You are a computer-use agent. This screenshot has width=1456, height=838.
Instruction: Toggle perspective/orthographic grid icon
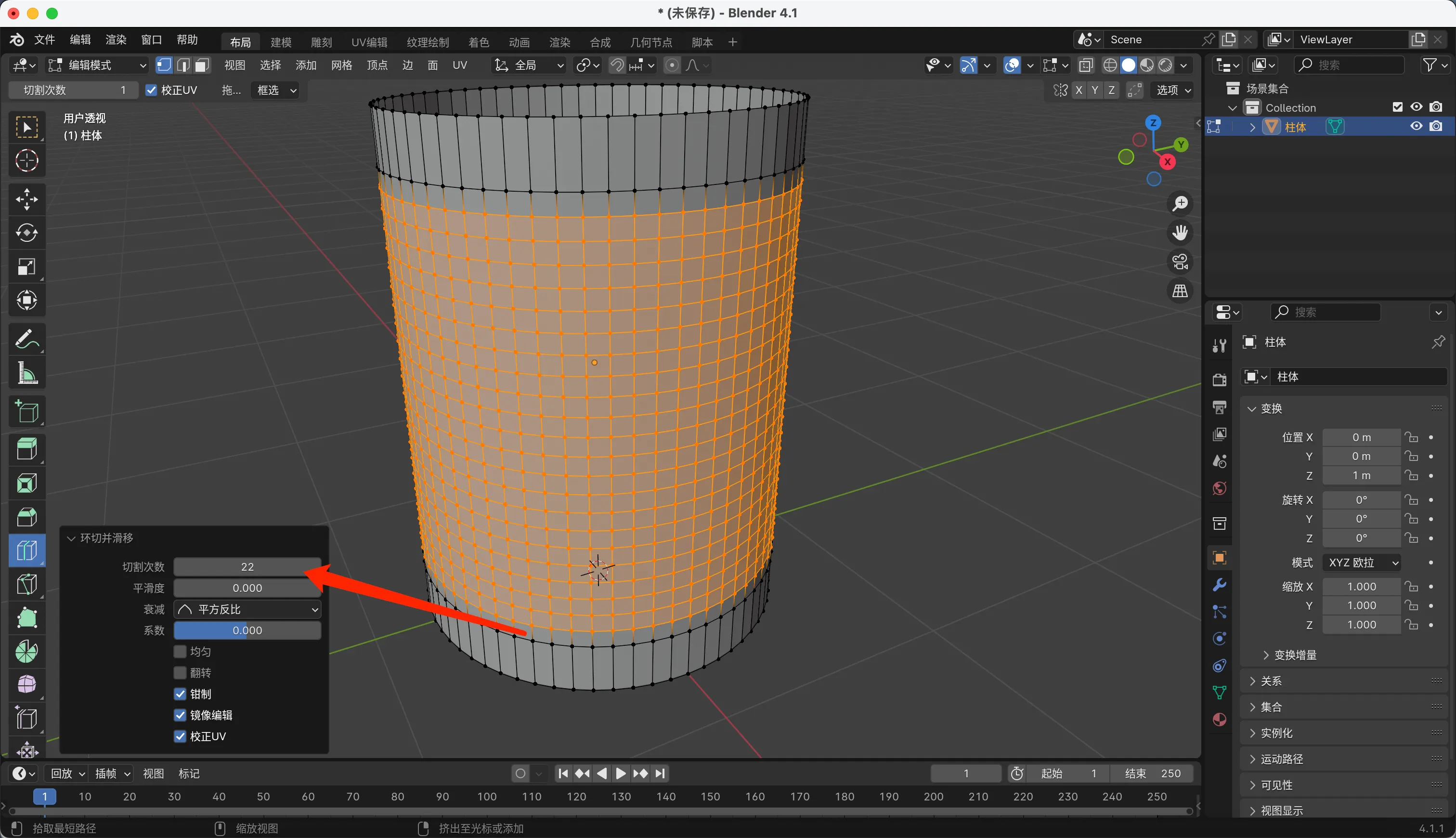point(1180,291)
